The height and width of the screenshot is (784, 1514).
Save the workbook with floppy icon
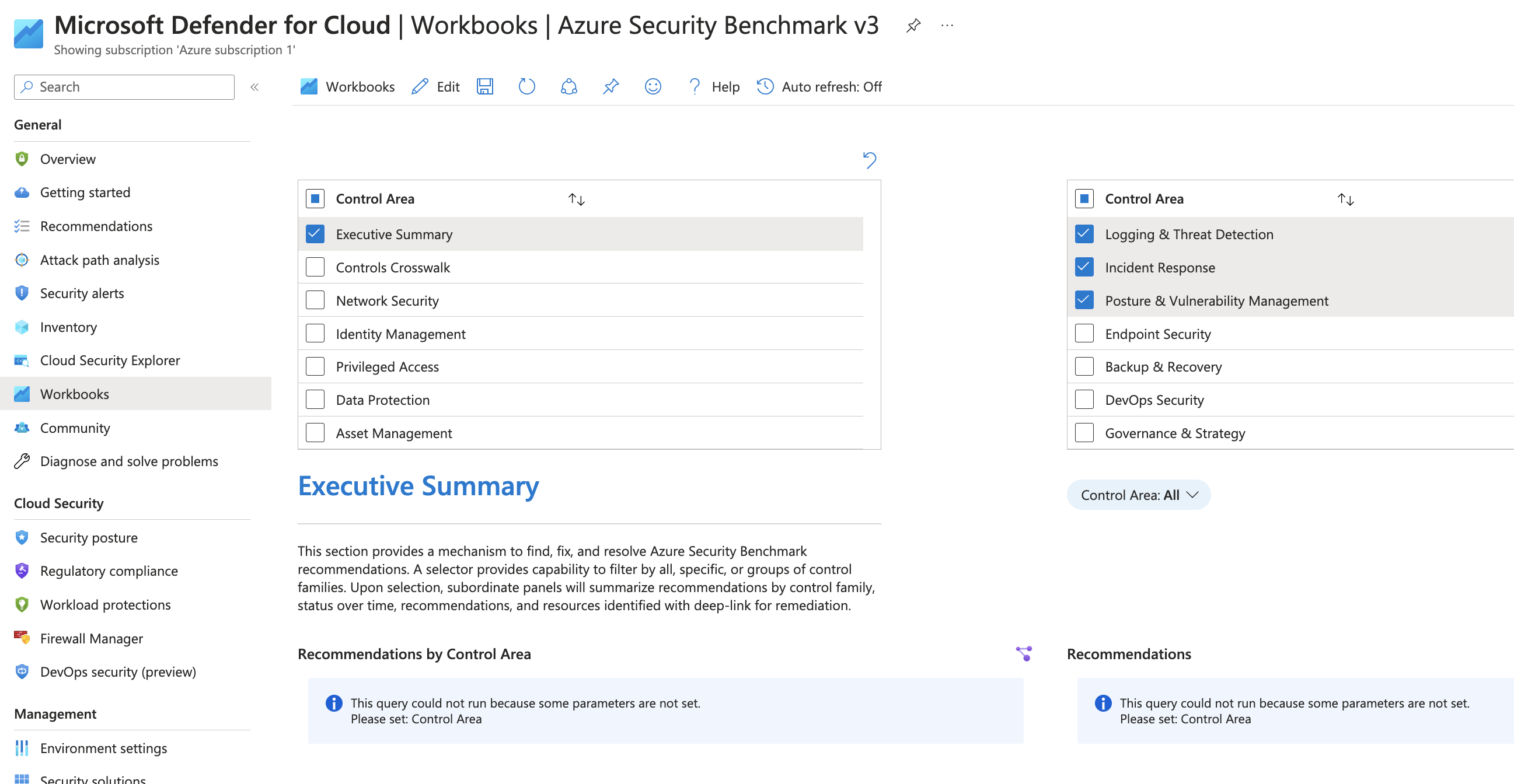click(x=485, y=87)
